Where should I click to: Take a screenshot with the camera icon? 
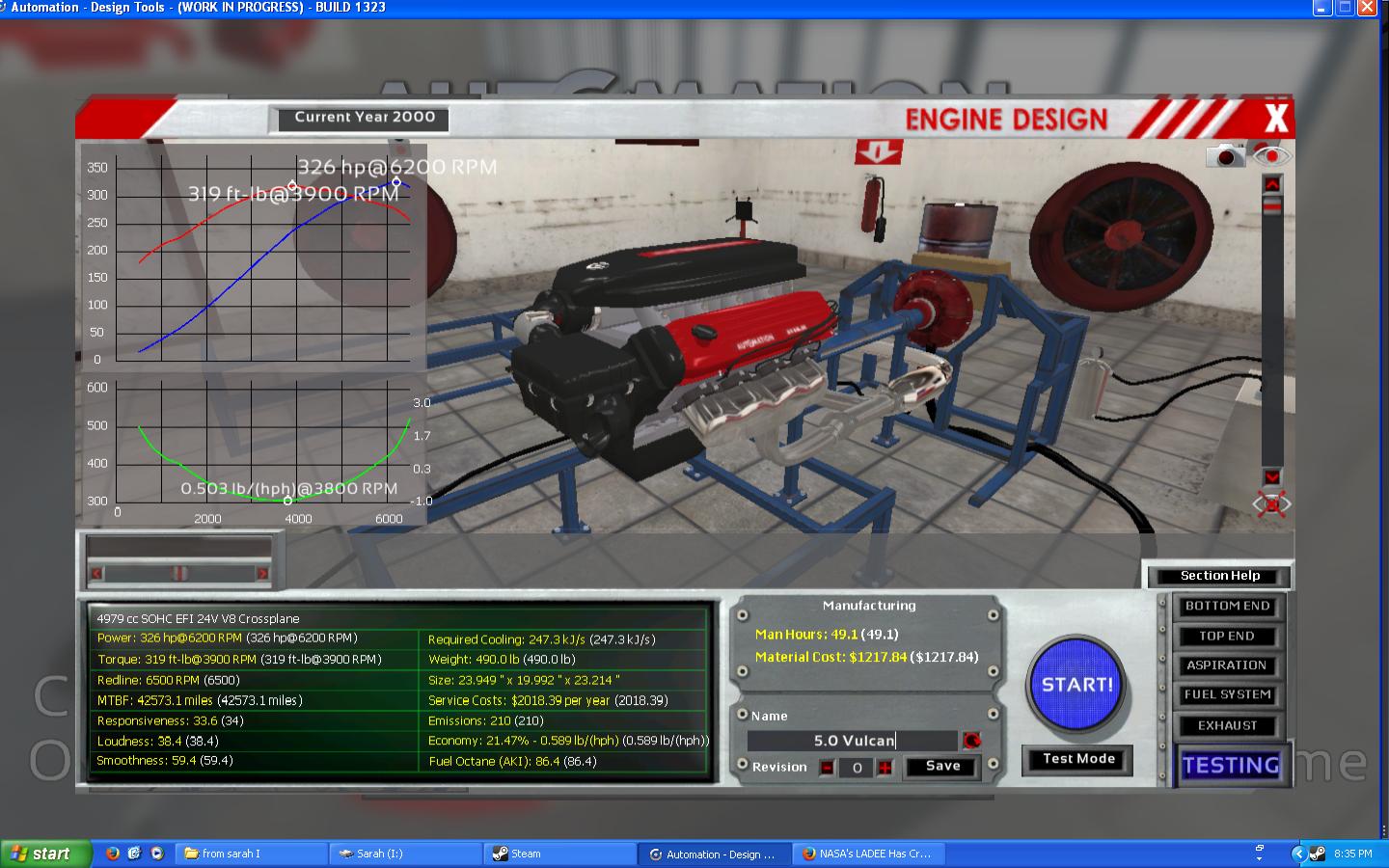click(1226, 155)
